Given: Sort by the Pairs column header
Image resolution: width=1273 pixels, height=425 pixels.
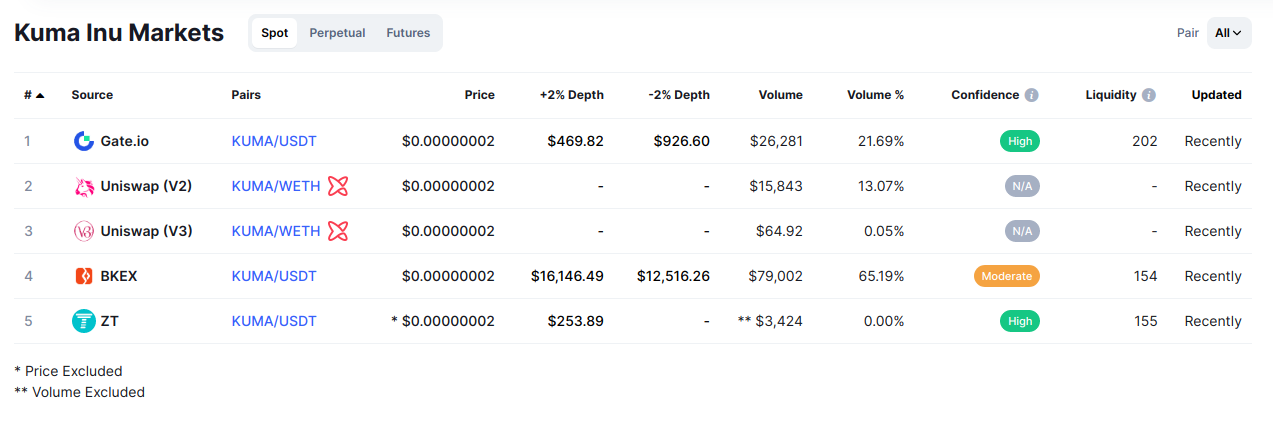Looking at the screenshot, I should [x=246, y=95].
